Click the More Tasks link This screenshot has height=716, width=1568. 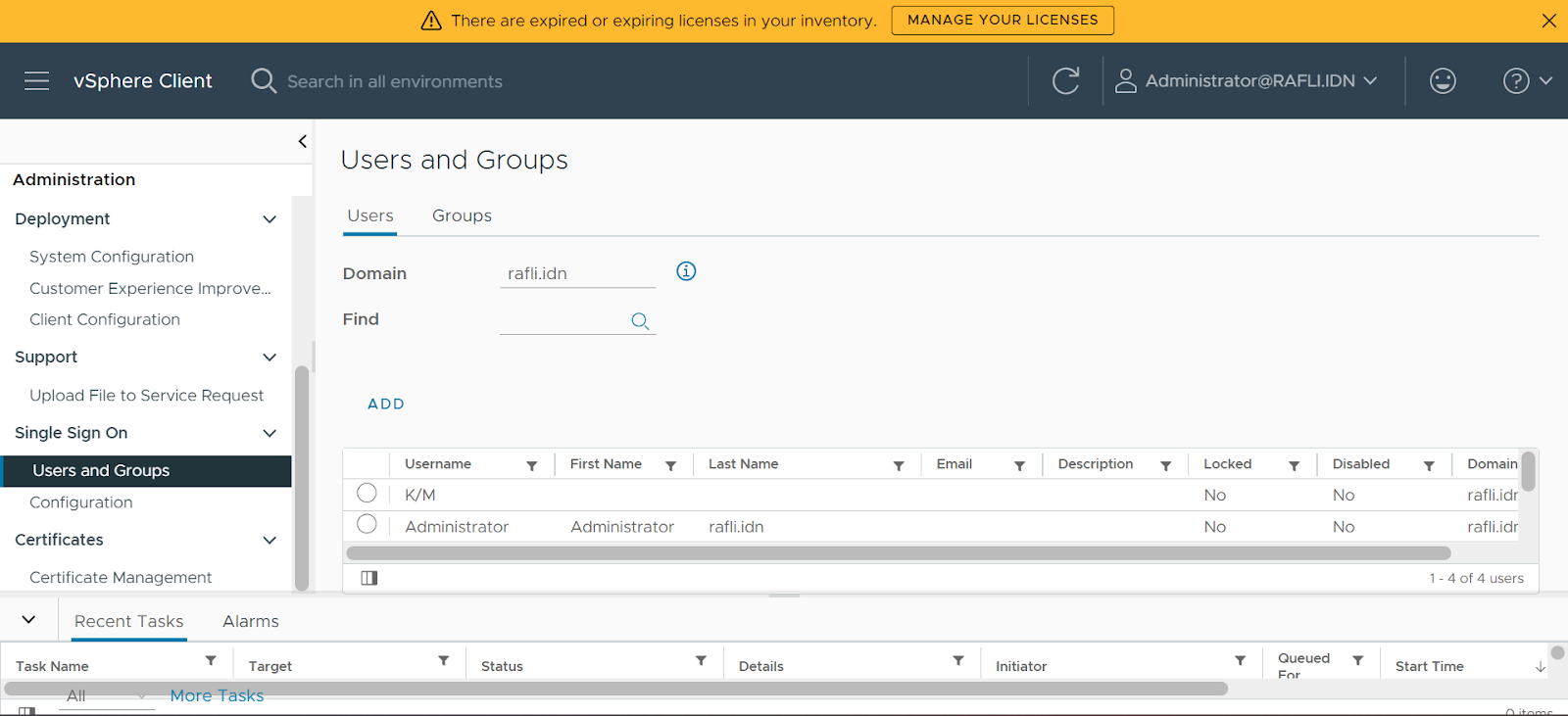pyautogui.click(x=217, y=695)
